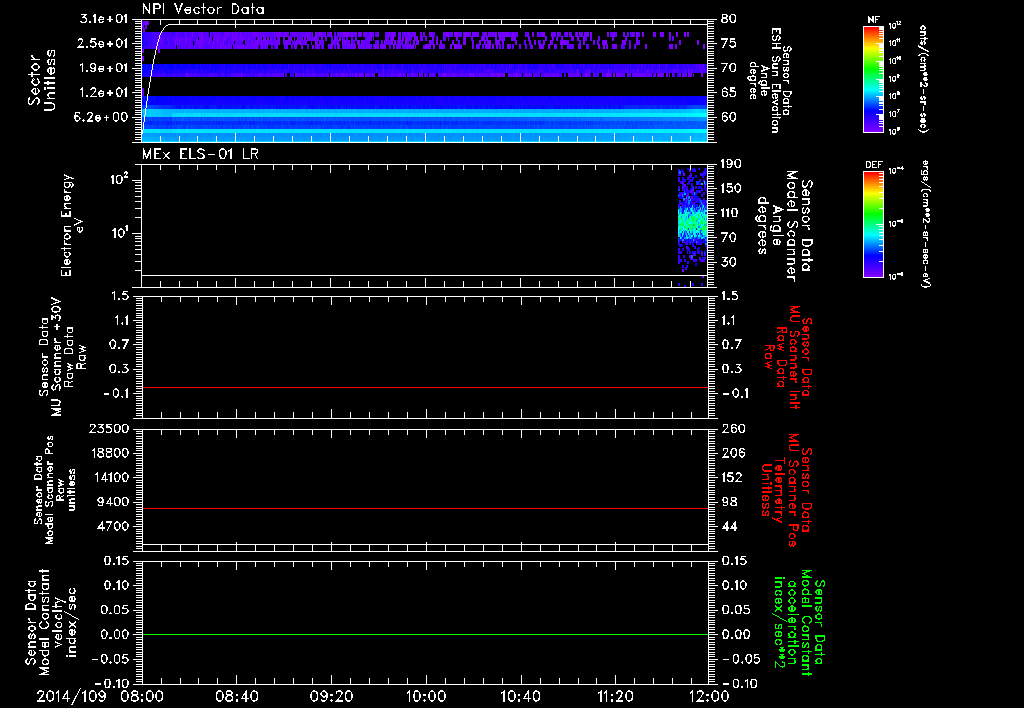This screenshot has height=708, width=1024.
Task: Click the 1.9e+01 sector tick label
Action: (x=104, y=68)
